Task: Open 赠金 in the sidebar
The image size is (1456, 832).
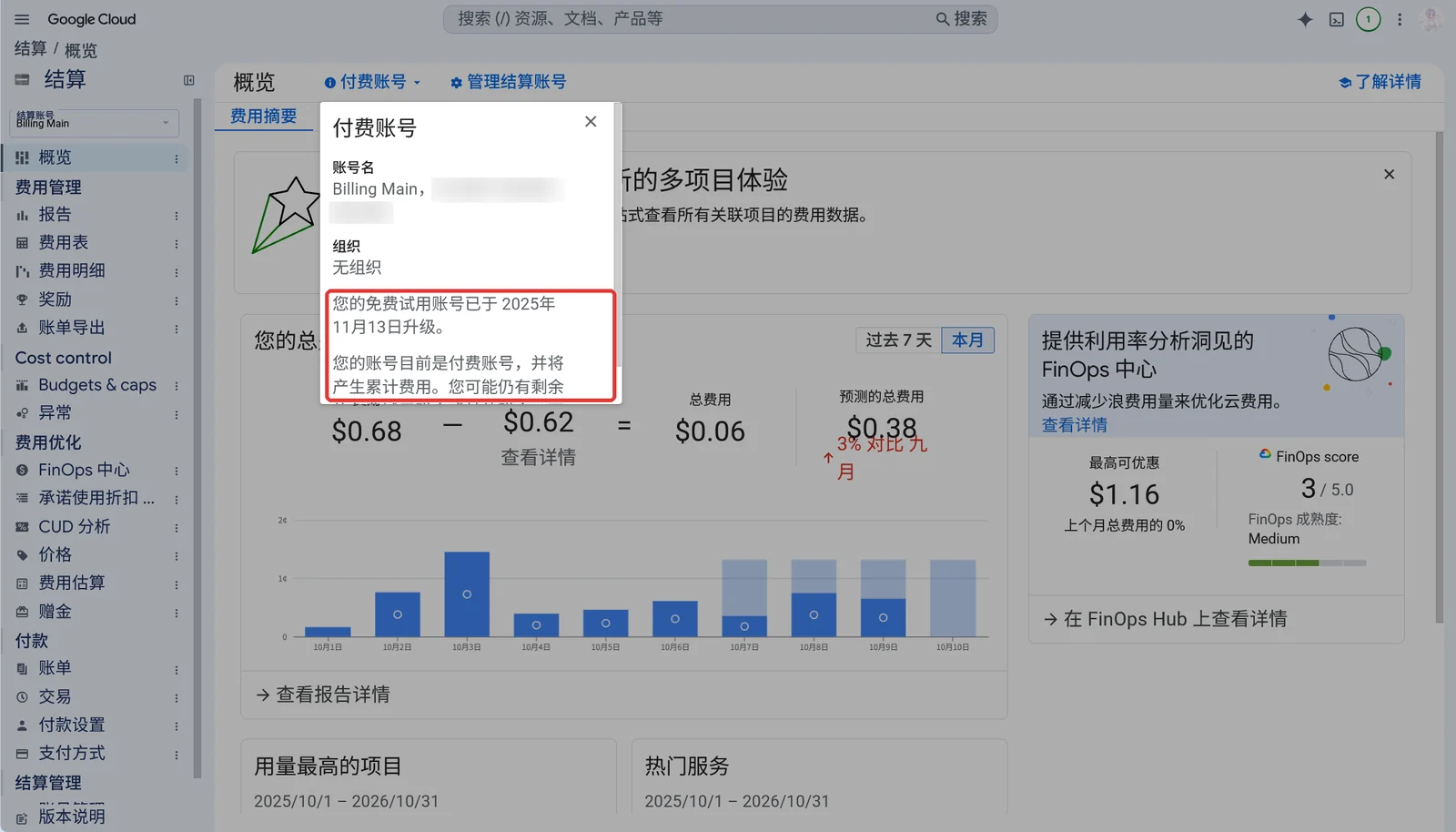Action: click(55, 612)
